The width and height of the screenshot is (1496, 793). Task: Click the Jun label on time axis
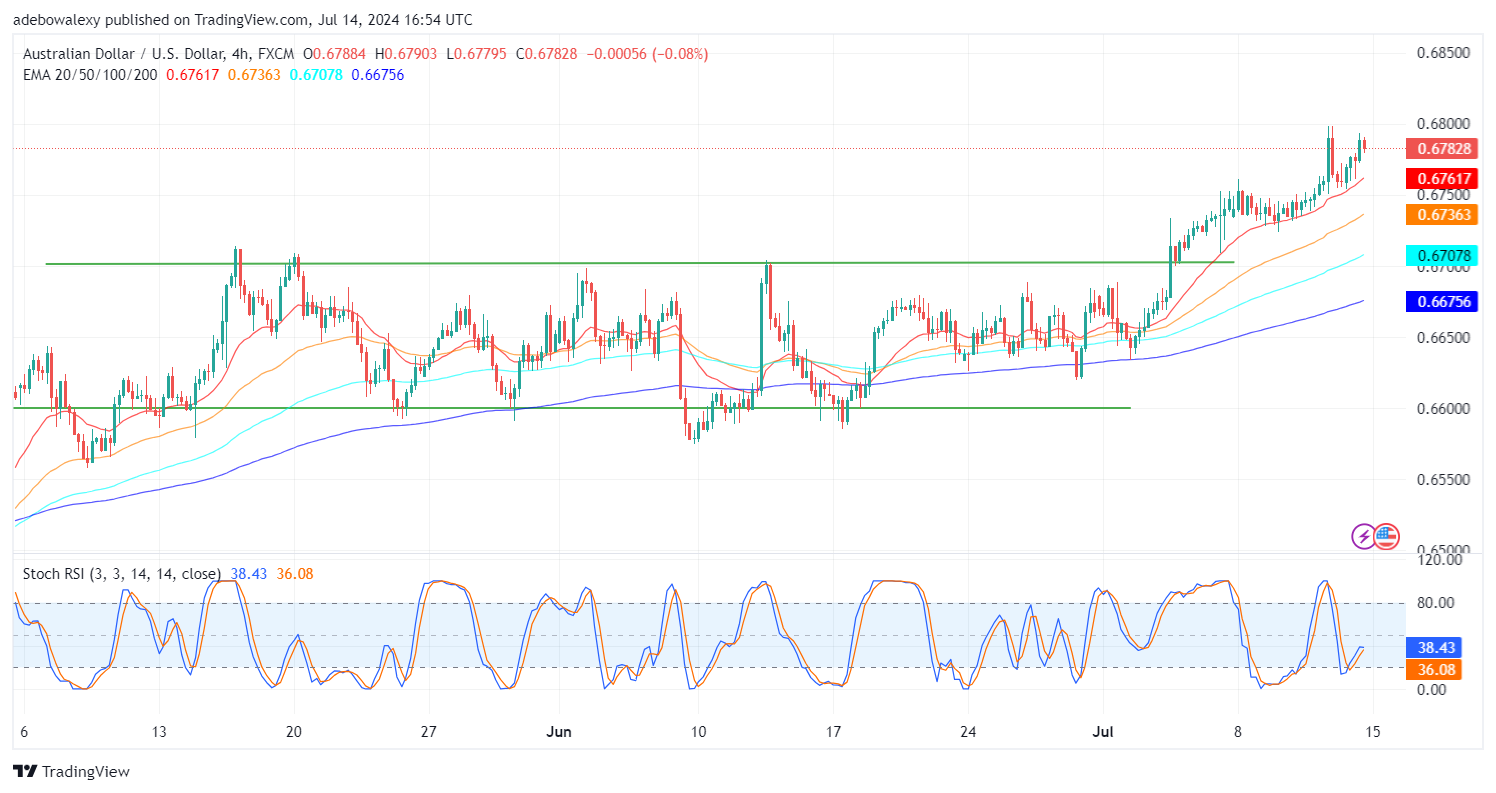pos(560,732)
